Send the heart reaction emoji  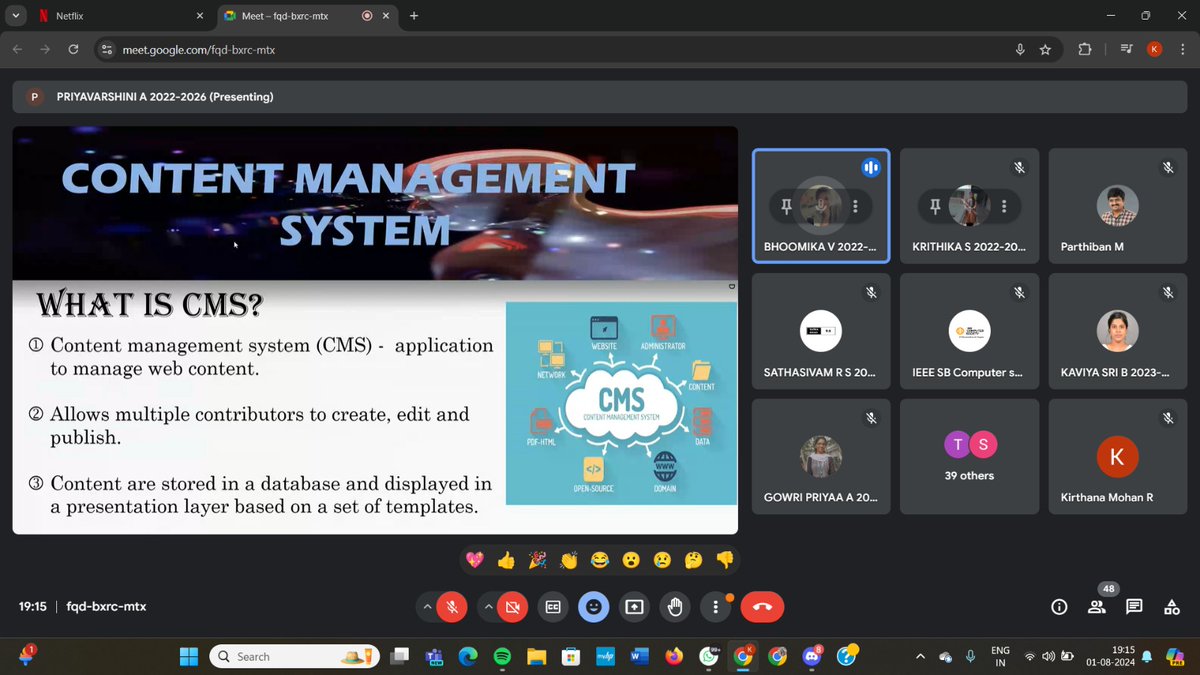475,560
